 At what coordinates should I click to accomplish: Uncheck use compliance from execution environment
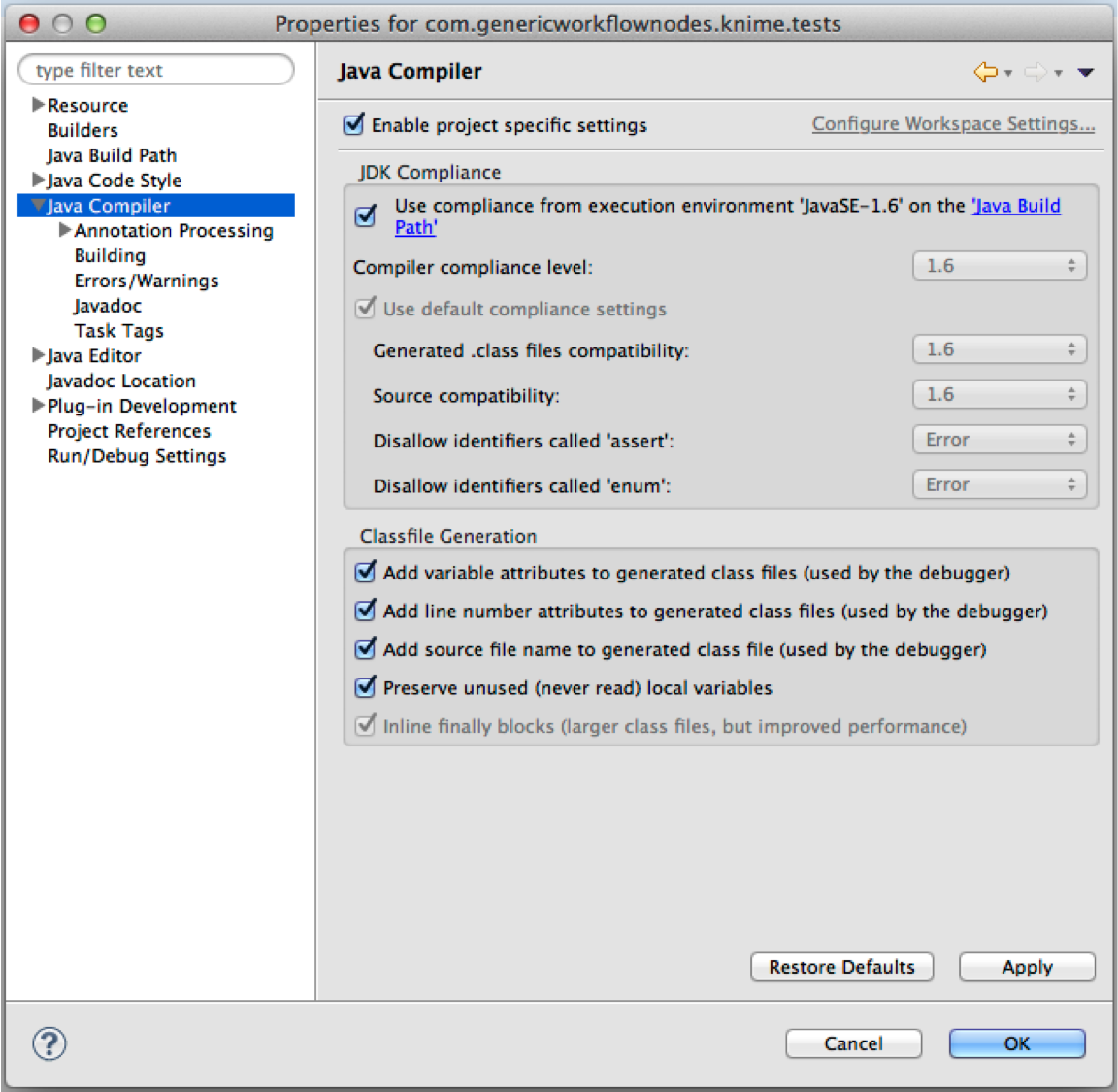pos(366,215)
